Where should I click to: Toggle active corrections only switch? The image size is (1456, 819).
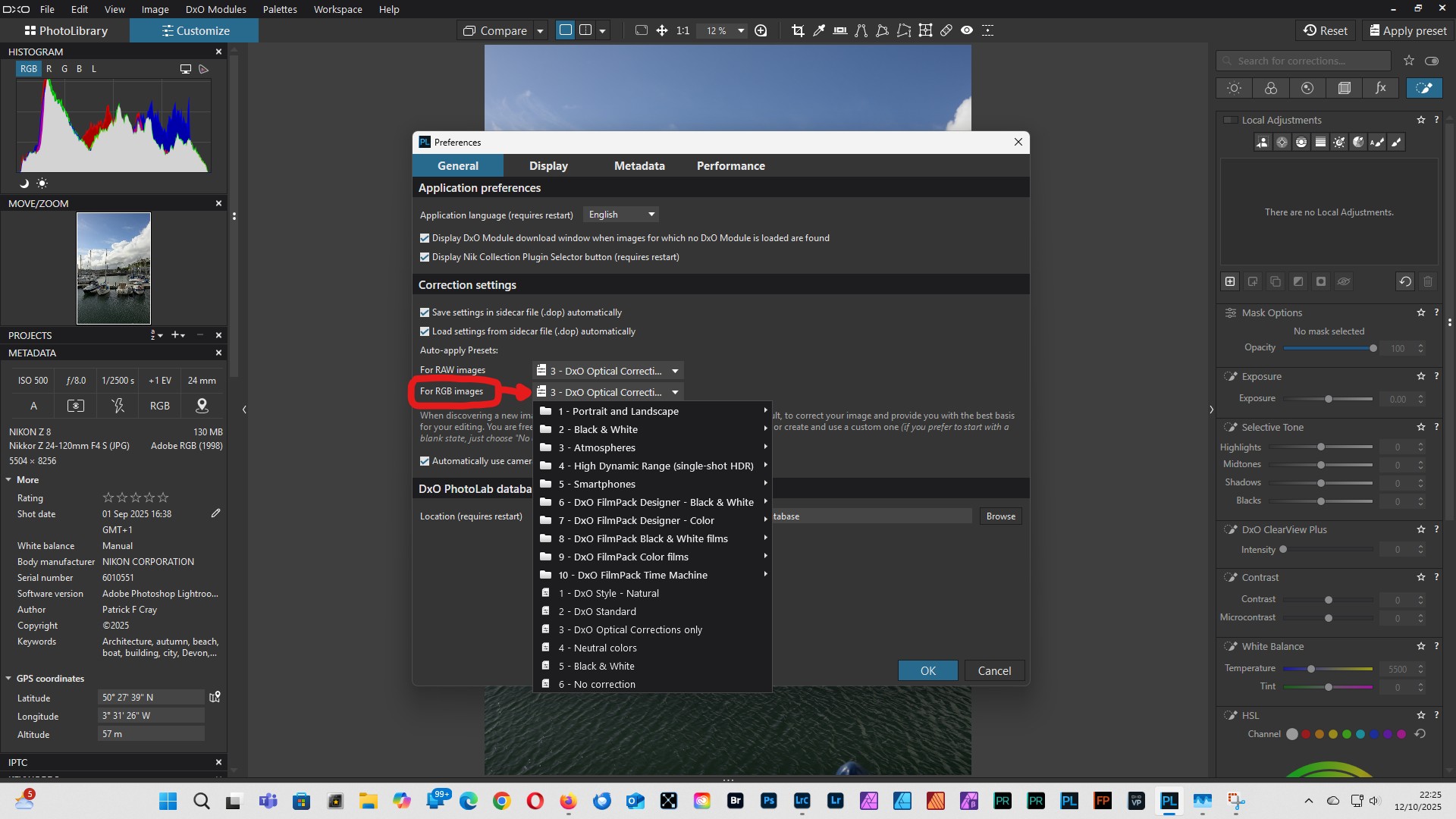pyautogui.click(x=1432, y=61)
